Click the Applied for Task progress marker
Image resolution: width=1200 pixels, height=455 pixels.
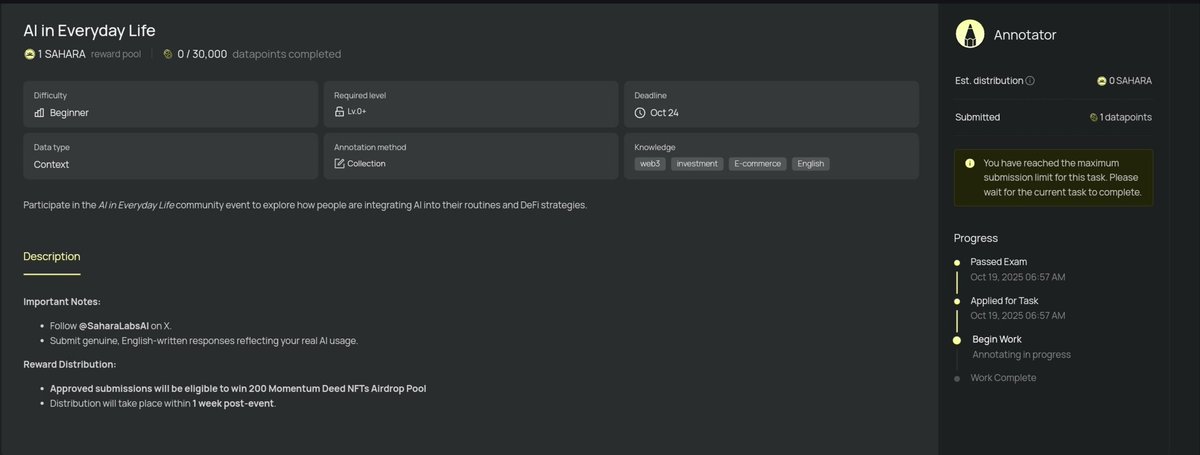tap(957, 301)
